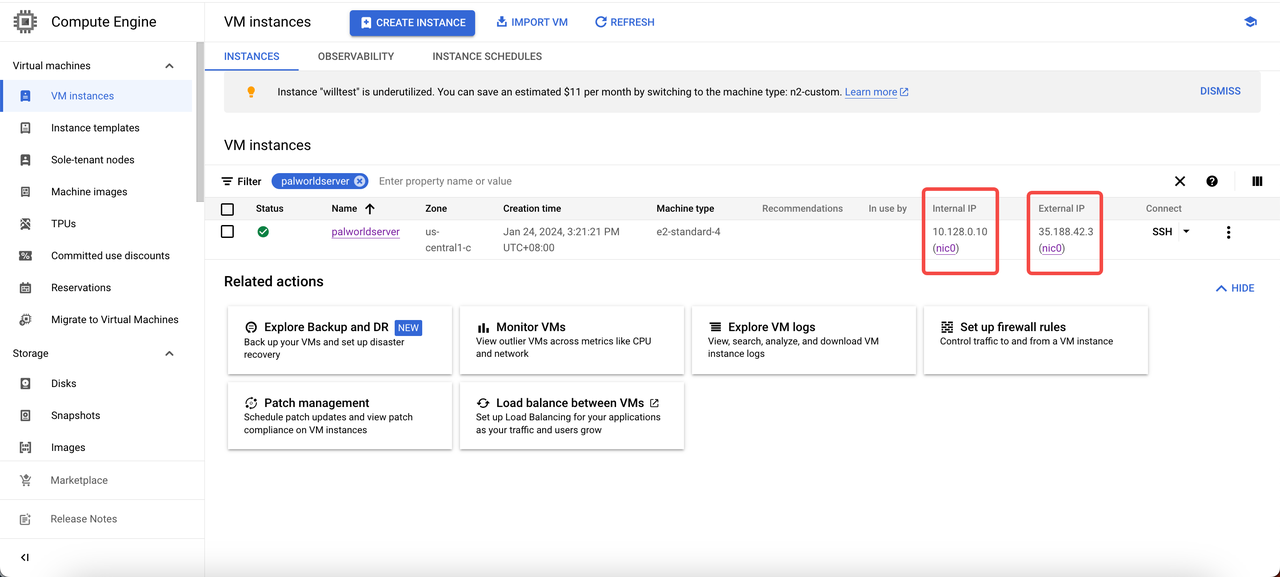Image resolution: width=1280 pixels, height=577 pixels.
Task: Open the three-dot menu for palworldserver
Action: (1228, 232)
